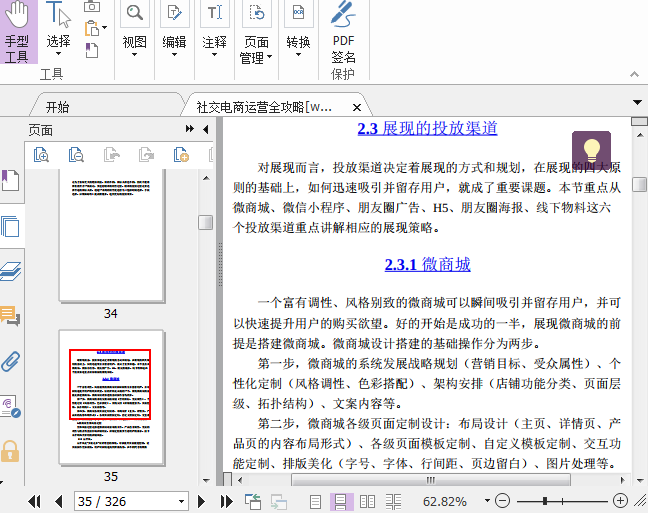Open the digital signatures sidebar panel
Image resolution: width=648 pixels, height=513 pixels.
click(10, 407)
